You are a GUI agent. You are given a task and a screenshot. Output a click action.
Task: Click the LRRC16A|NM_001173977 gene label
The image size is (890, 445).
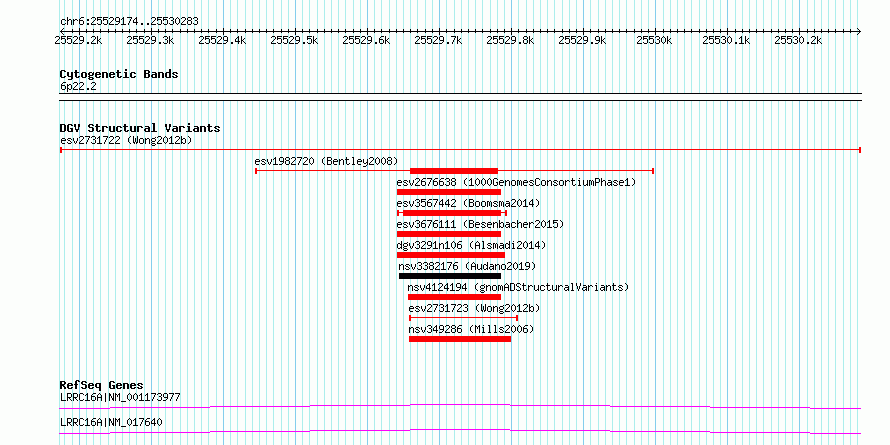pos(120,397)
